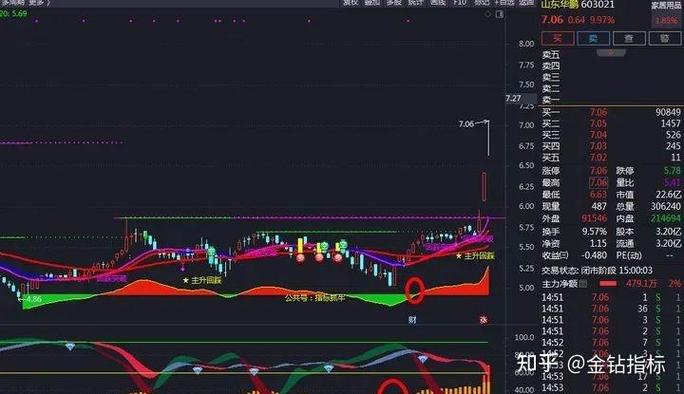Click the 买三 price 7.04
This screenshot has width=684, height=394.
598,135
